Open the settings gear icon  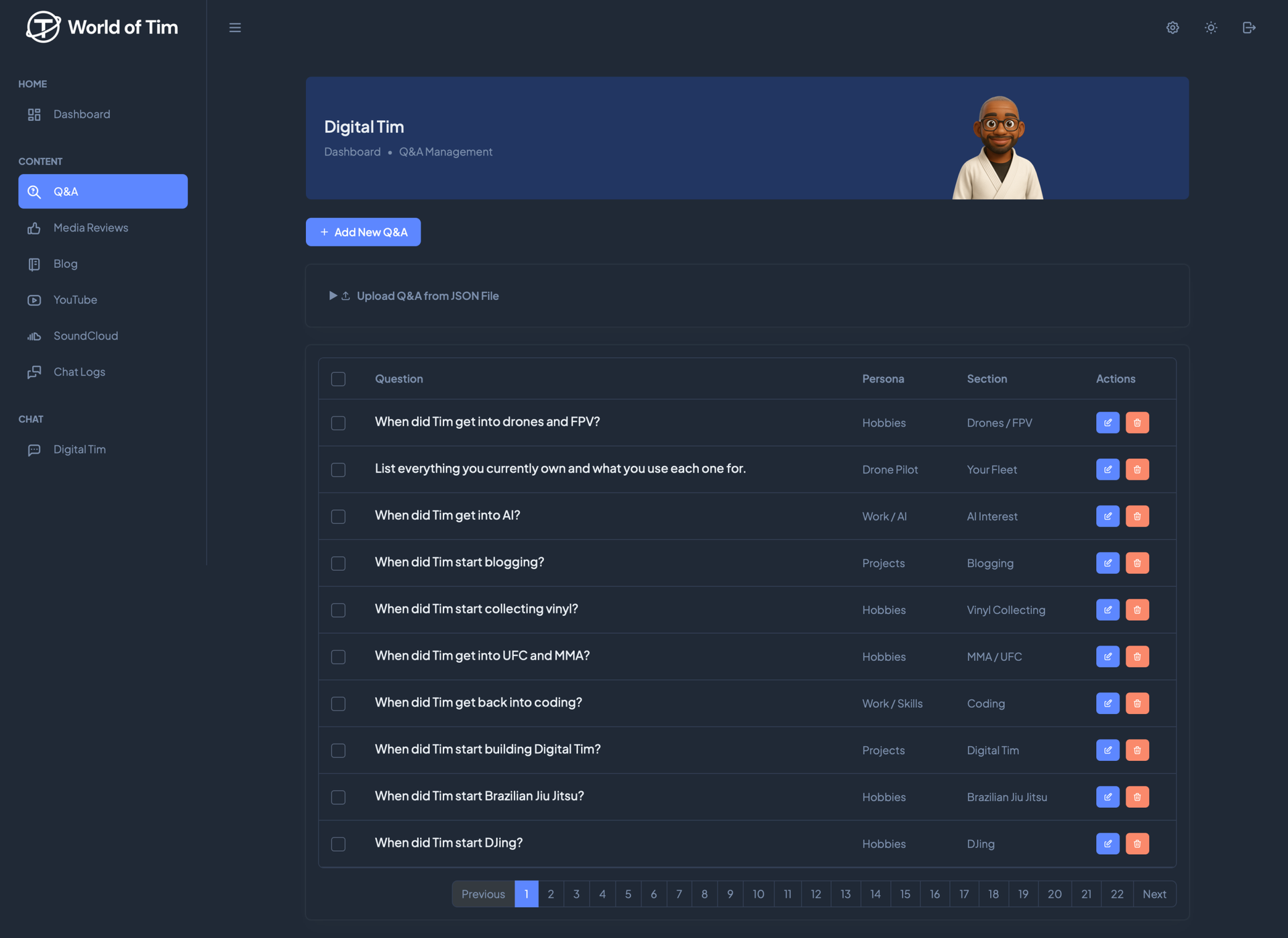click(x=1172, y=28)
